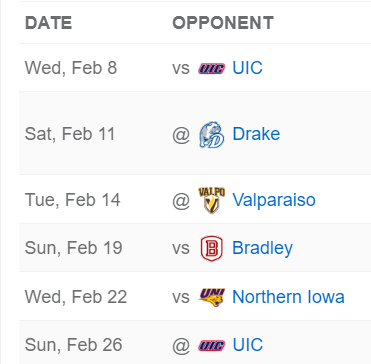Open the Northern Iowa team link
This screenshot has width=371, height=364.
pyautogui.click(x=288, y=297)
